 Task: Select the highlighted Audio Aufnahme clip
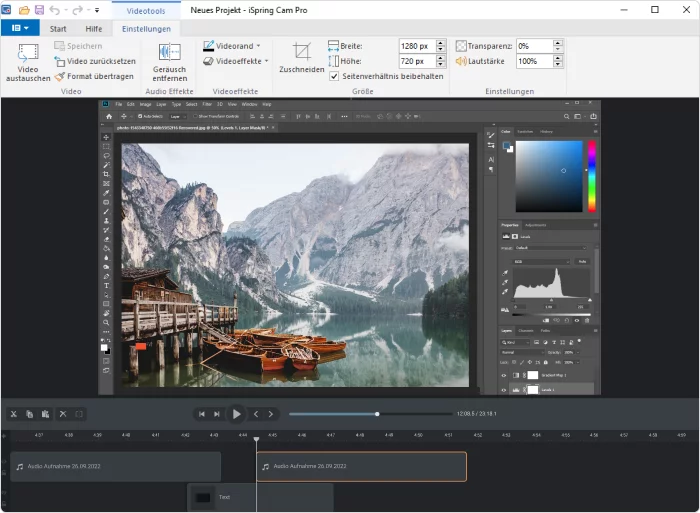[362, 467]
